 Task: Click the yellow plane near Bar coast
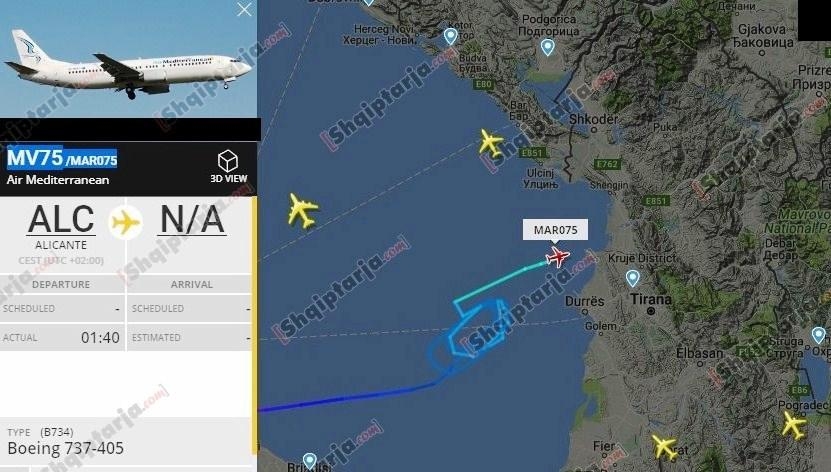click(491, 143)
